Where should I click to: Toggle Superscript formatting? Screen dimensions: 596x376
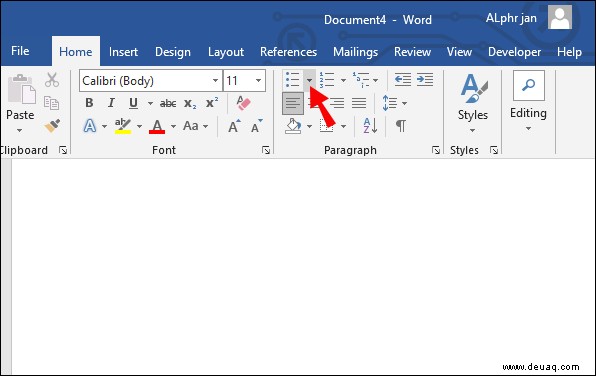(x=212, y=103)
